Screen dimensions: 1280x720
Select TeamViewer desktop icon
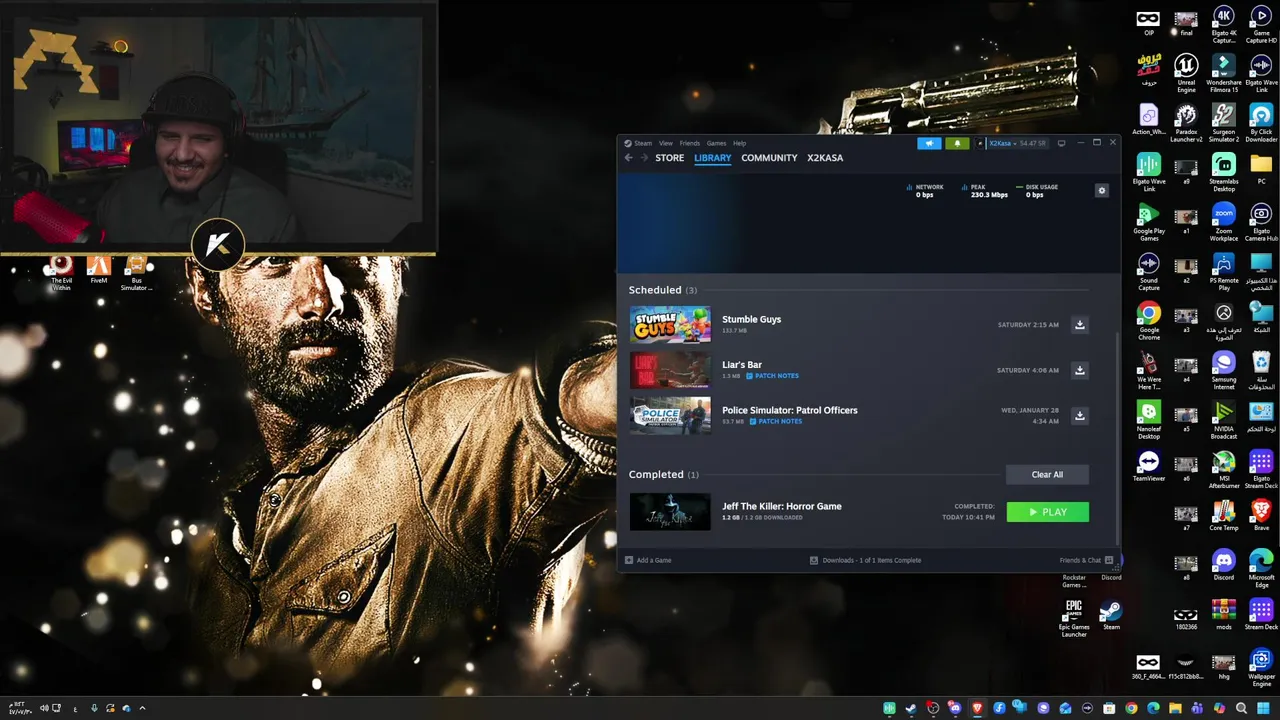click(1148, 466)
